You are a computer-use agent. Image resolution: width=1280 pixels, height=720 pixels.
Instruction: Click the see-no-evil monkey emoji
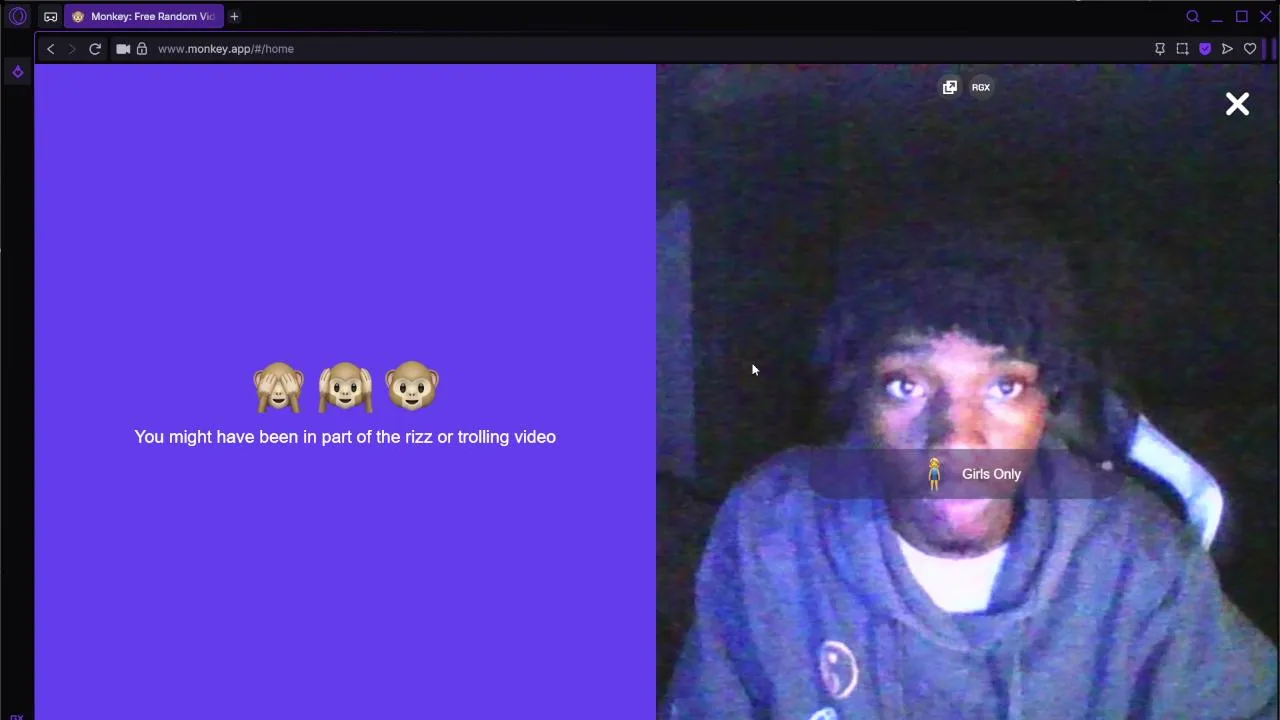tap(279, 387)
